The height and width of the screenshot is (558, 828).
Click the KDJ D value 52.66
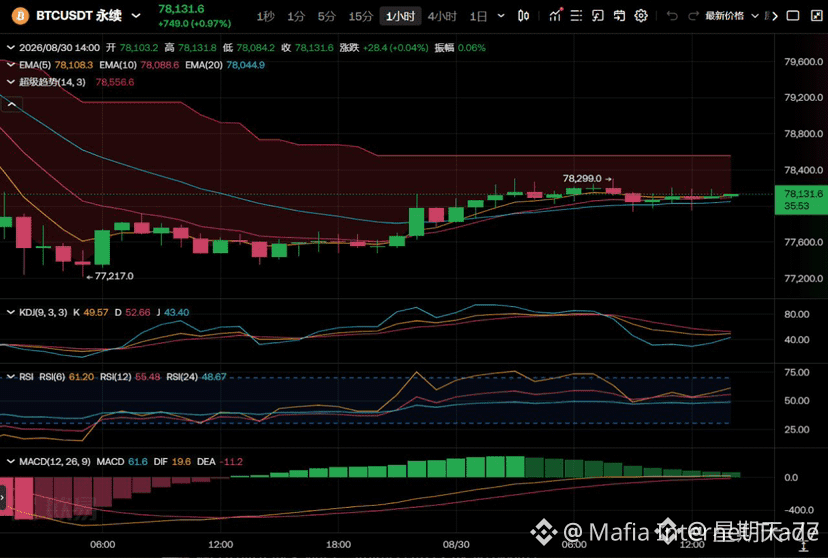[x=138, y=313]
